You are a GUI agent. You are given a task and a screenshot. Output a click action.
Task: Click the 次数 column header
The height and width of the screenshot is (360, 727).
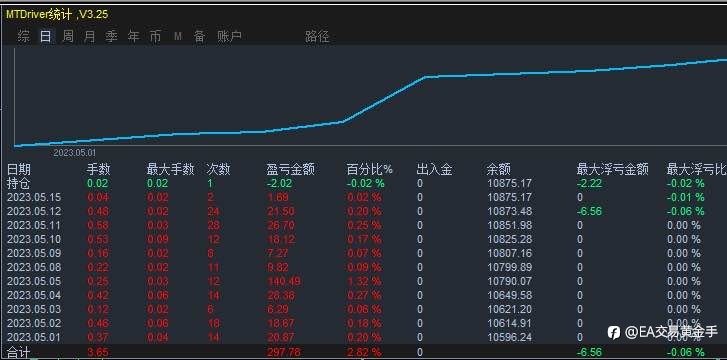point(218,169)
